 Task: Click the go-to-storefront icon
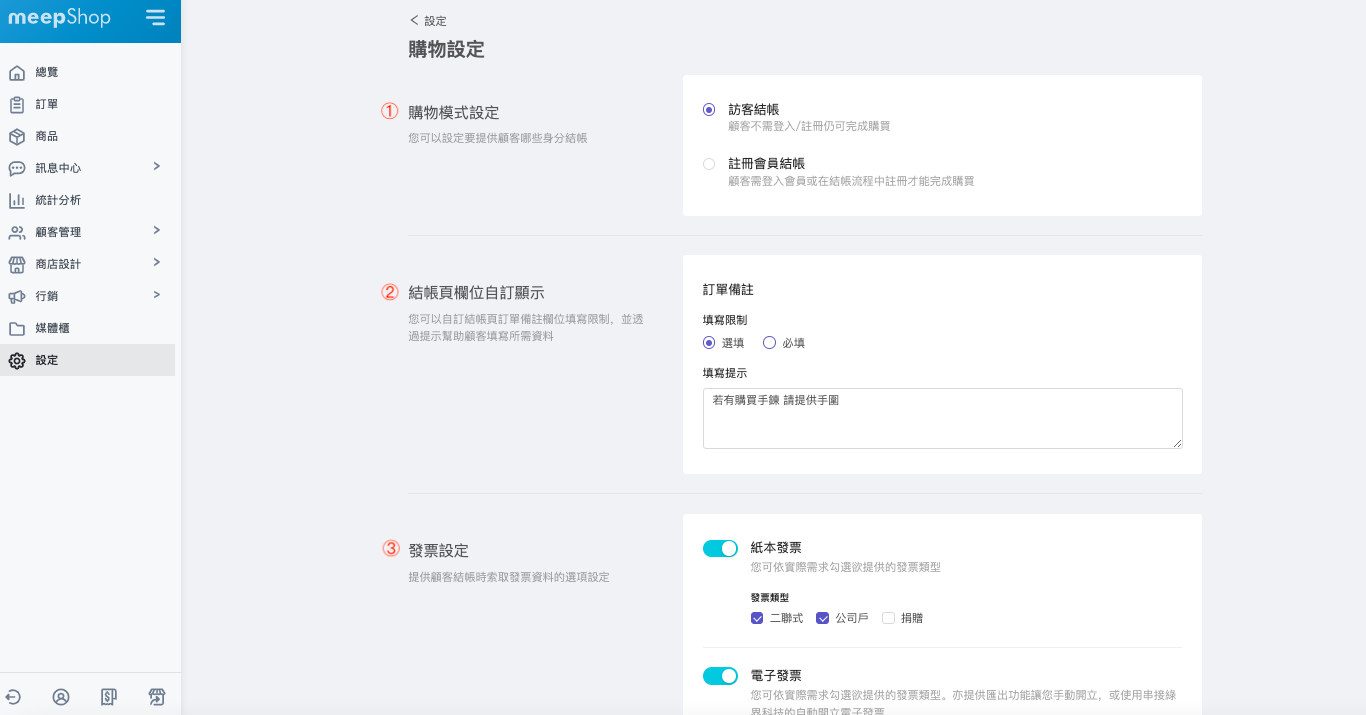[x=157, y=697]
